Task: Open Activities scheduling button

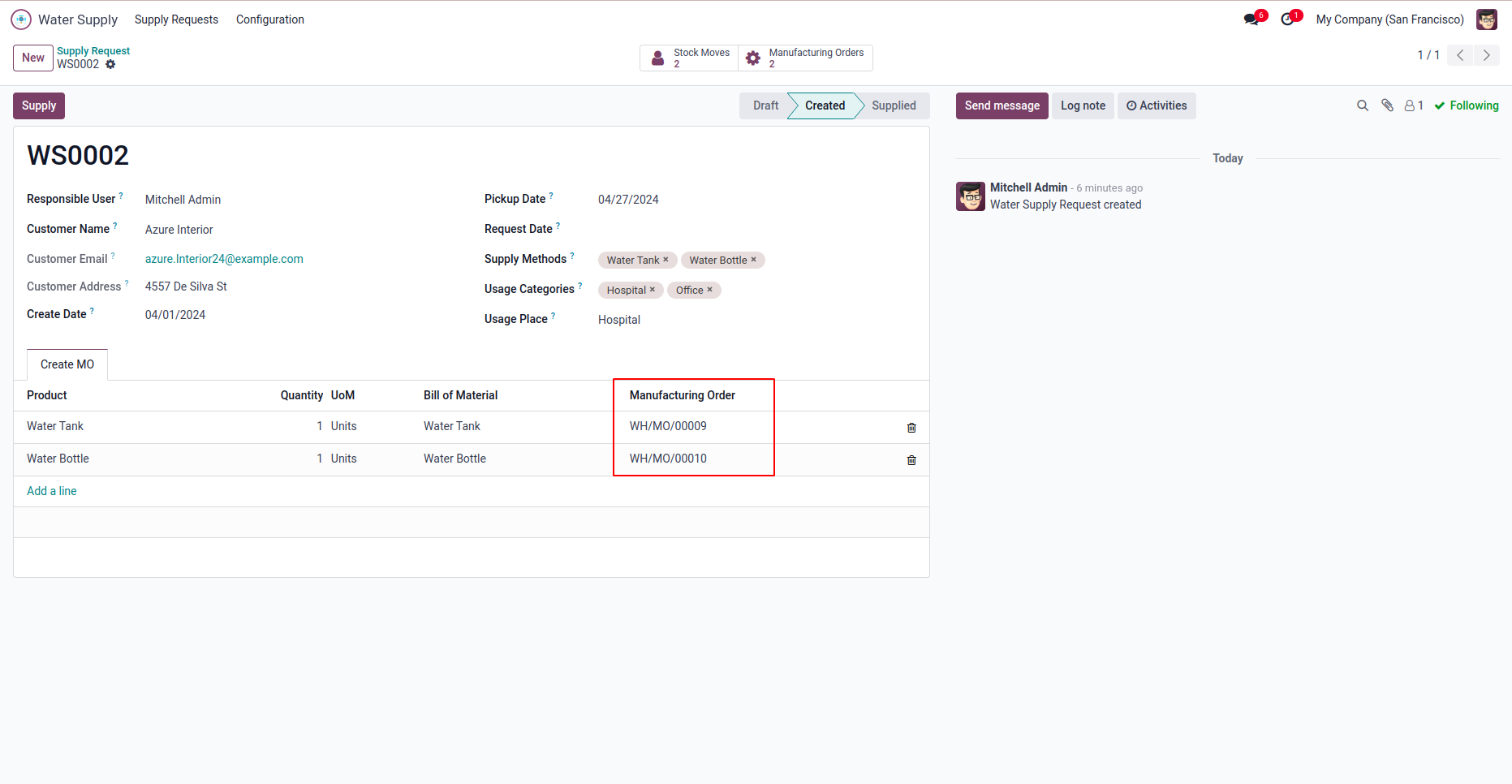Action: coord(1157,106)
